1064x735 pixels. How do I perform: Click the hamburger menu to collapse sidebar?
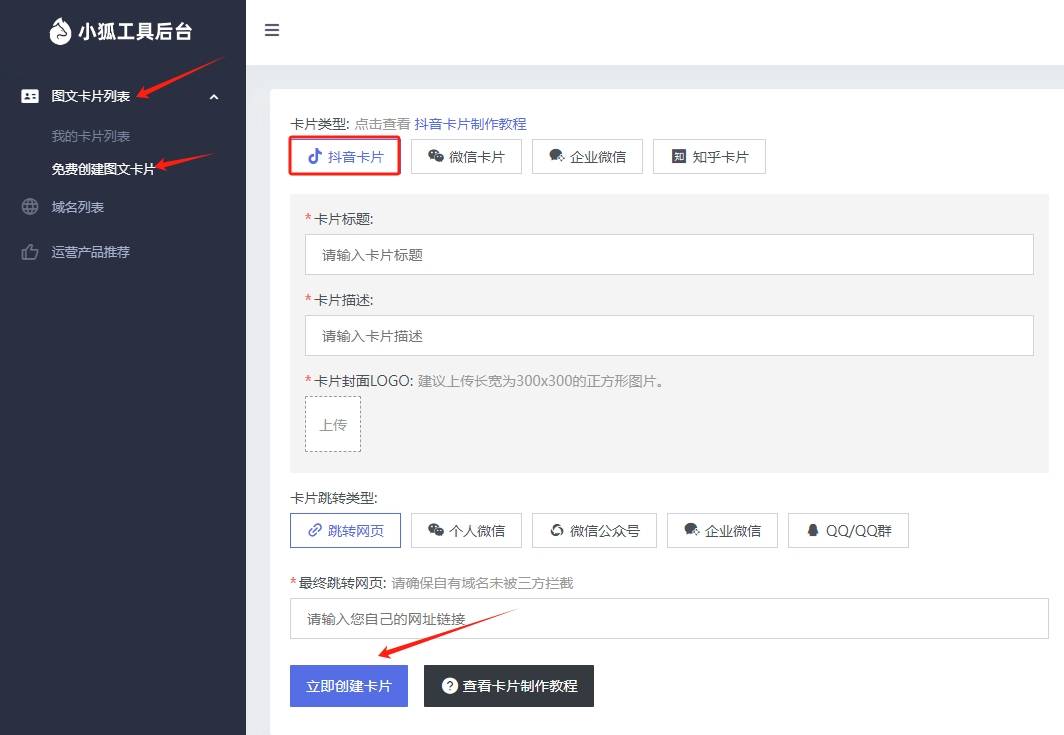[x=272, y=30]
